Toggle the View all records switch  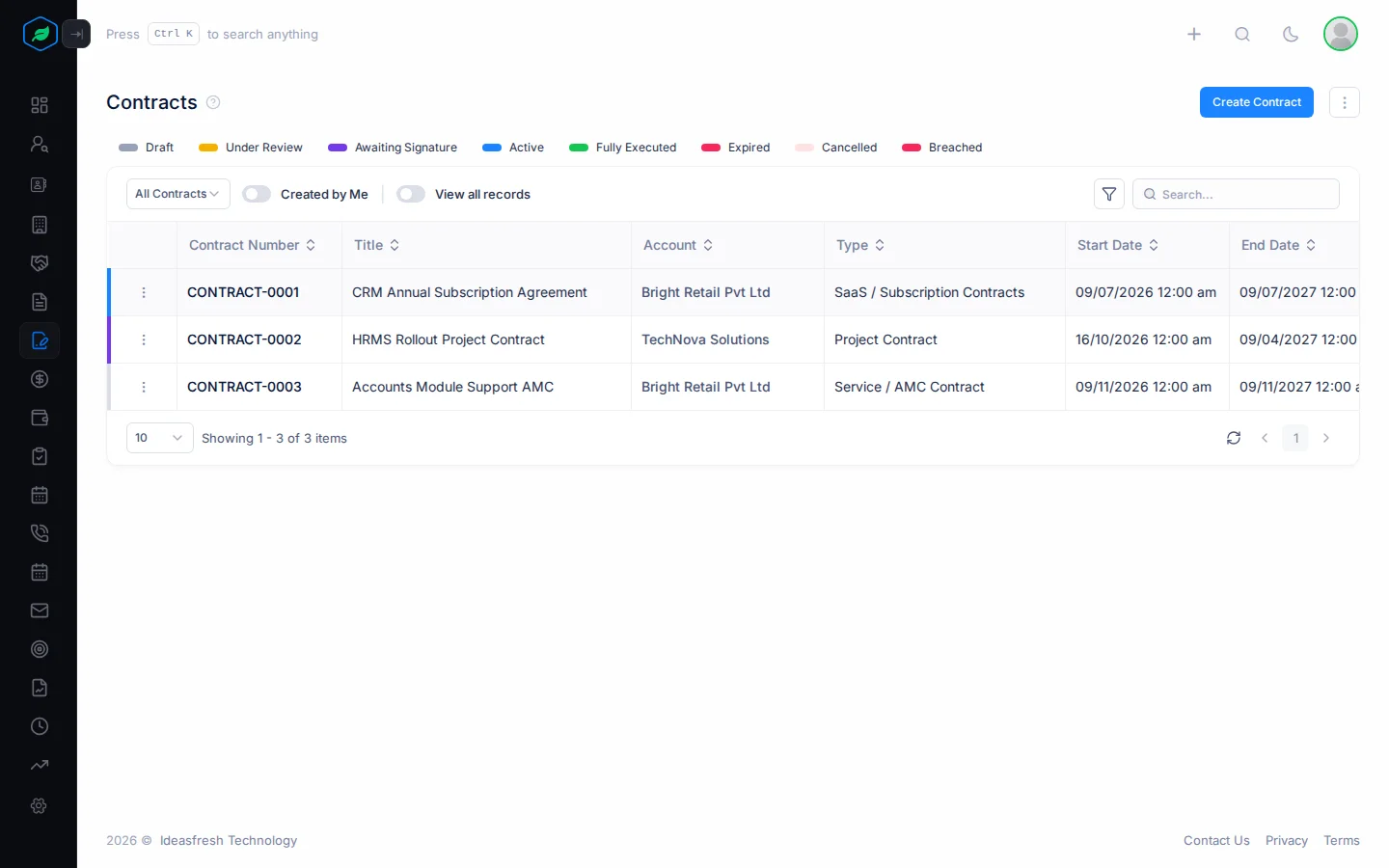point(411,194)
